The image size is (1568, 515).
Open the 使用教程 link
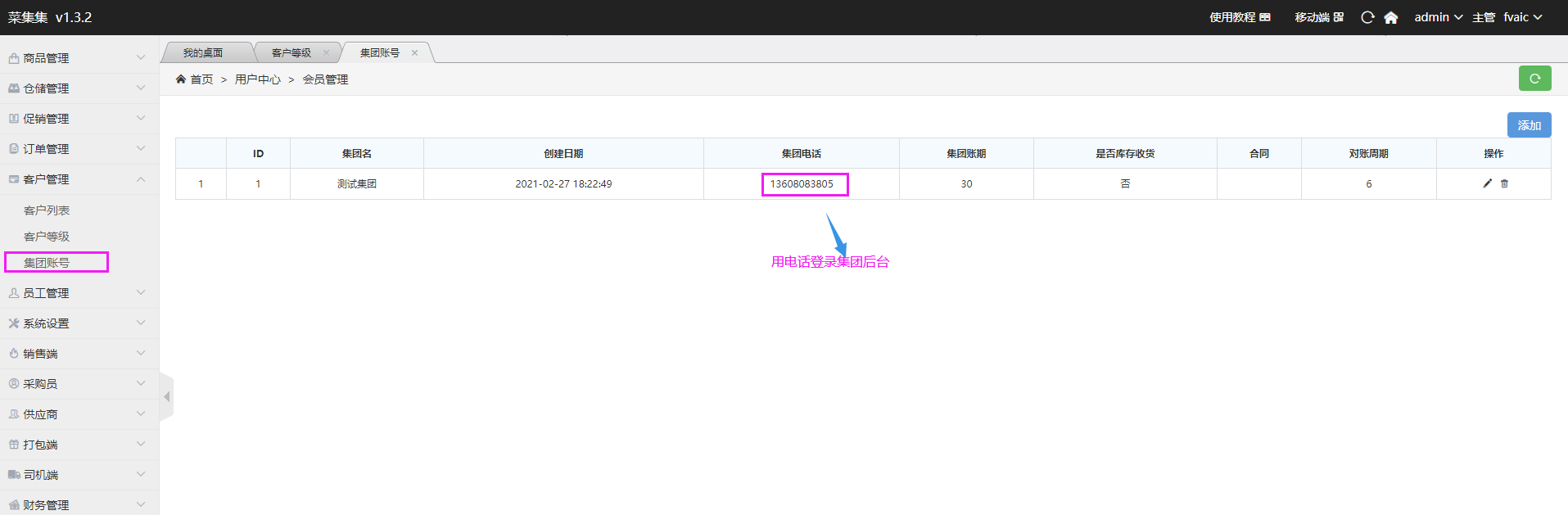pyautogui.click(x=1240, y=17)
